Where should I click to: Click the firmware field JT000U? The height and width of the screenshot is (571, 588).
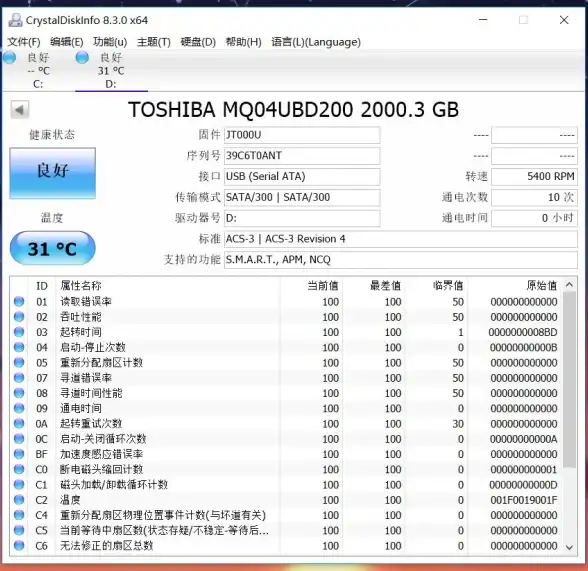302,135
